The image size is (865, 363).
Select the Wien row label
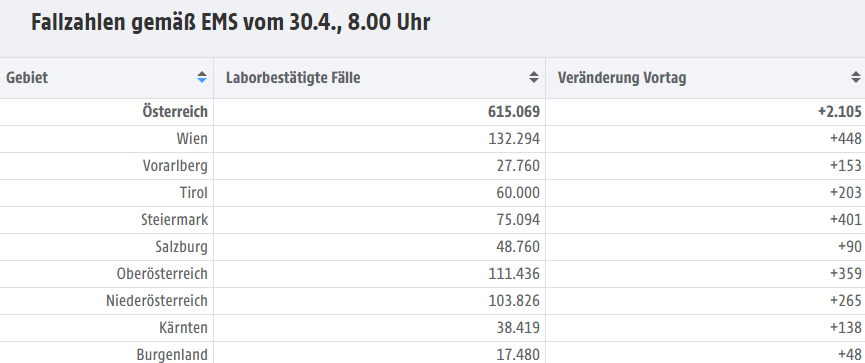click(x=192, y=138)
